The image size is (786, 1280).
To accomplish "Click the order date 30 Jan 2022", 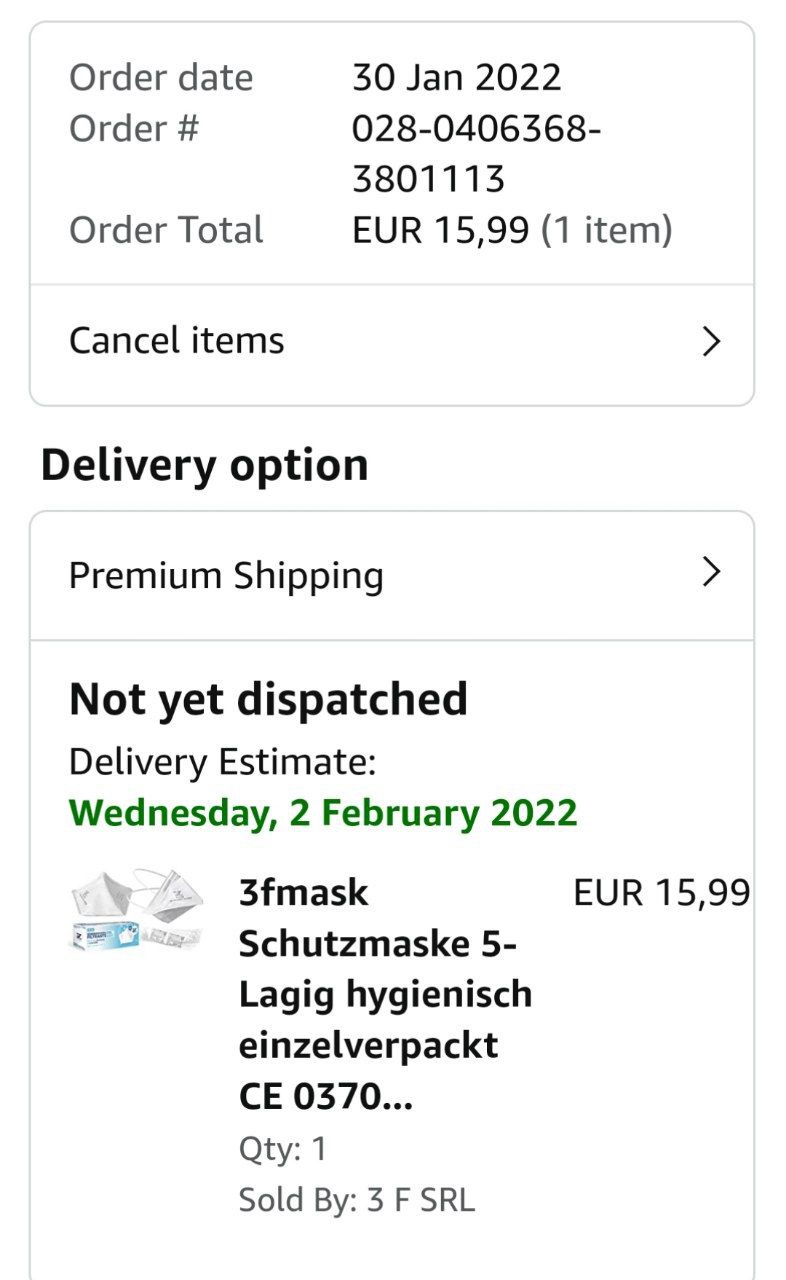I will point(456,78).
